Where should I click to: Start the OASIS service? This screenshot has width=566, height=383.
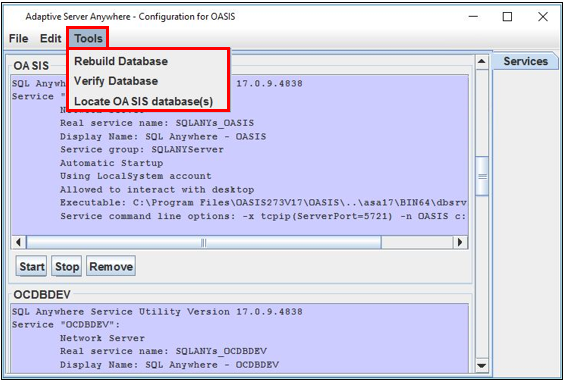click(31, 266)
